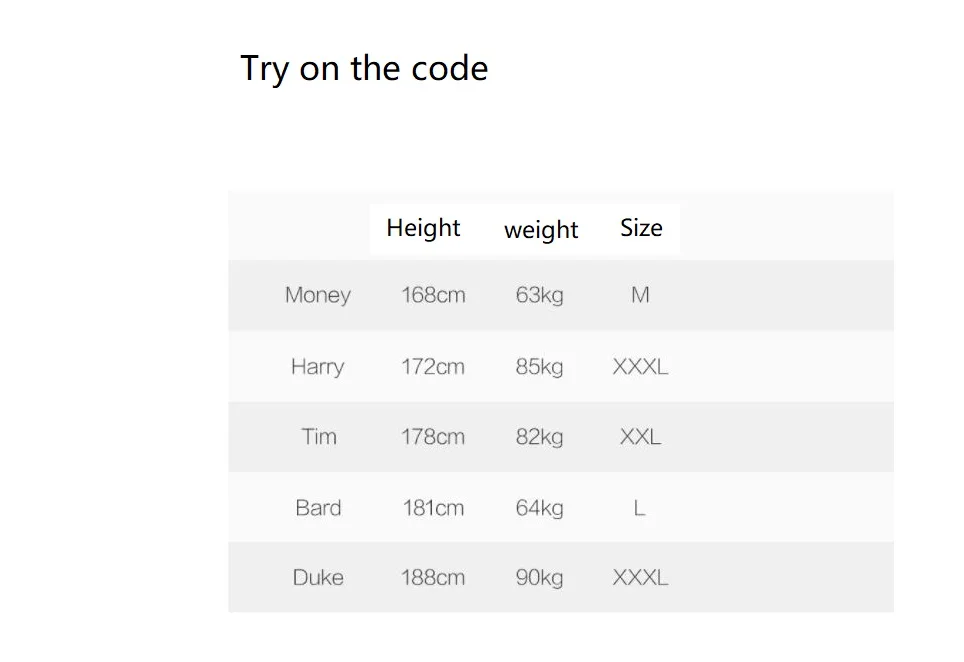Click the M size in Money's row
The image size is (964, 662).
coord(640,295)
